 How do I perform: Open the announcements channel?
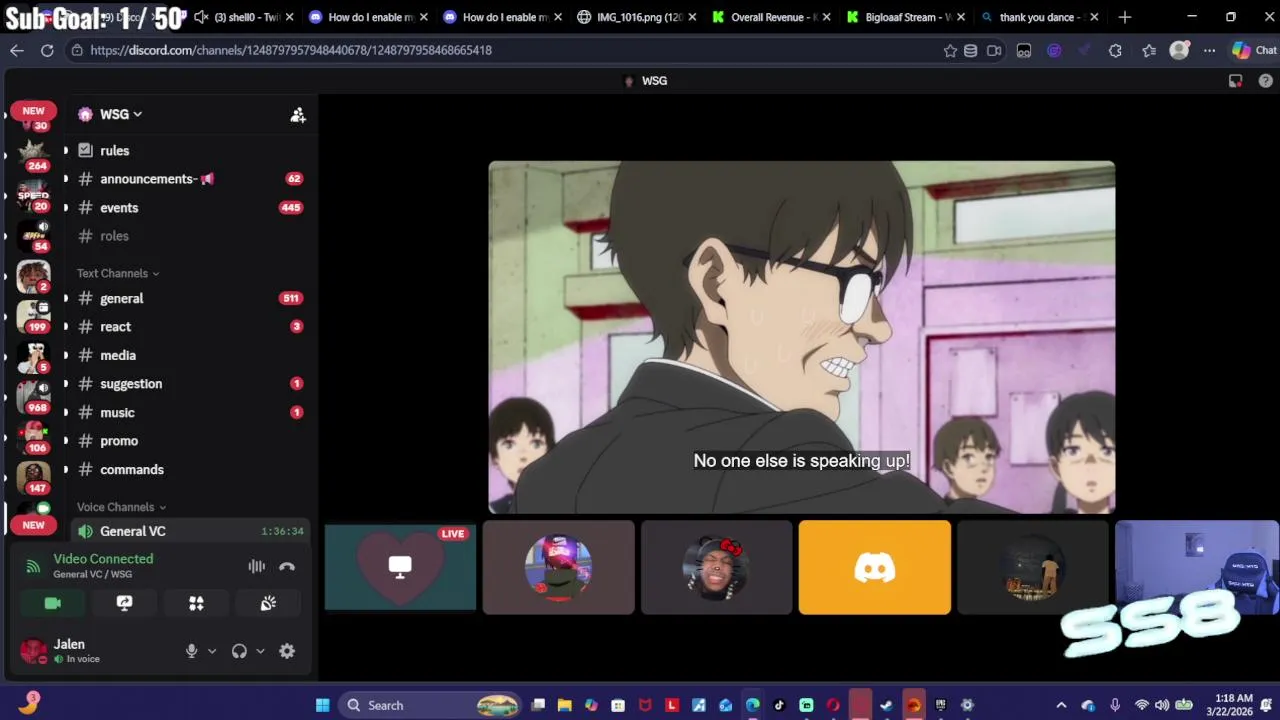(x=189, y=179)
